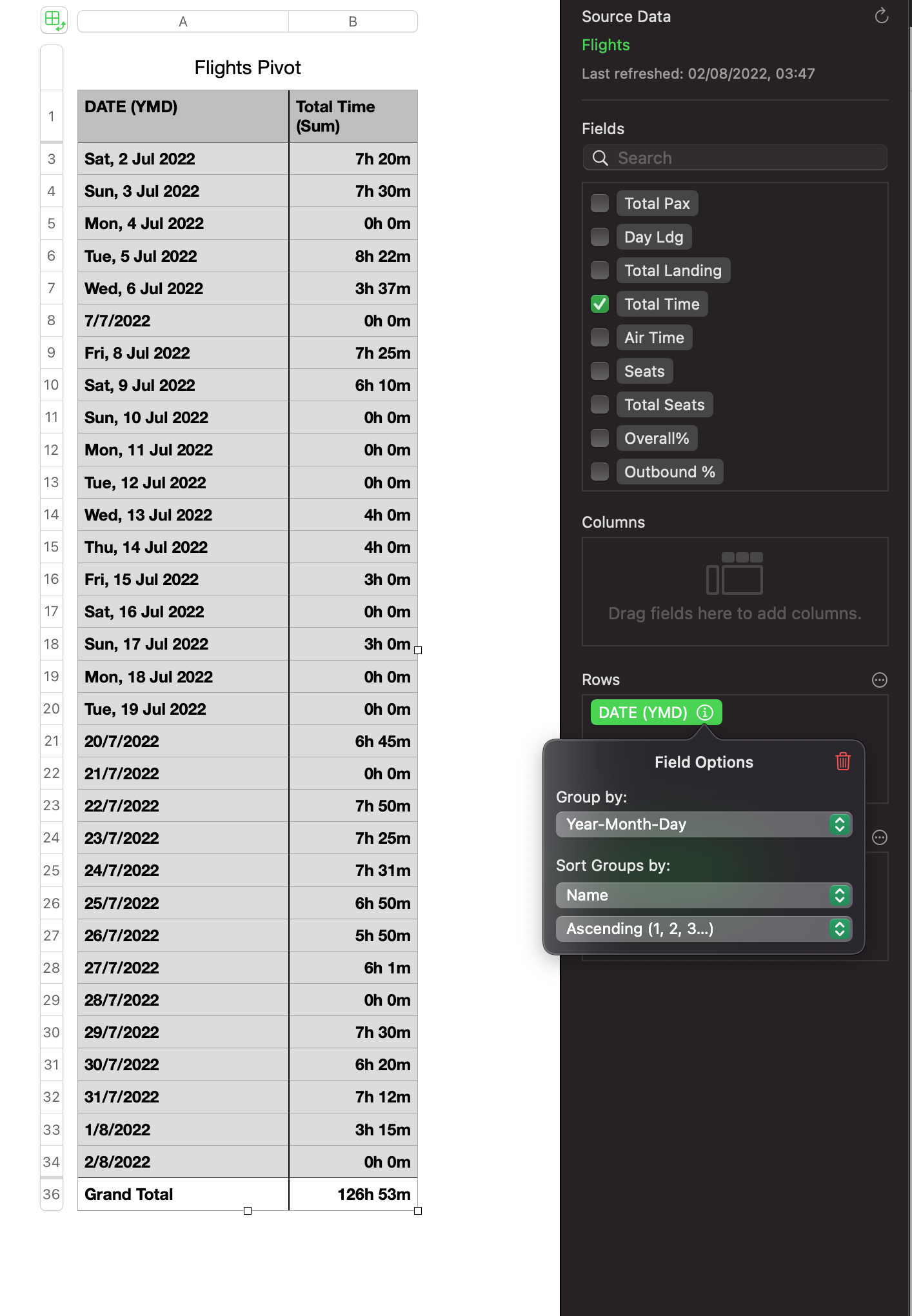Viewport: 912px width, 1316px height.
Task: Tick the Air Time checkbox
Action: pos(600,338)
